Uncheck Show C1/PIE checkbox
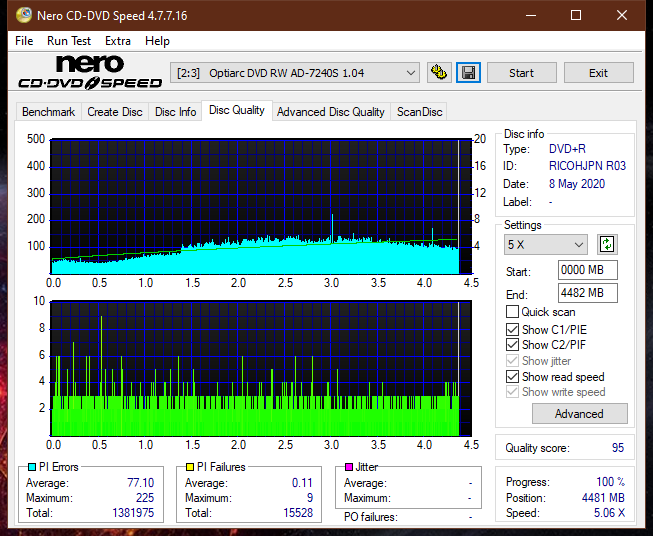653x536 pixels. (x=512, y=330)
